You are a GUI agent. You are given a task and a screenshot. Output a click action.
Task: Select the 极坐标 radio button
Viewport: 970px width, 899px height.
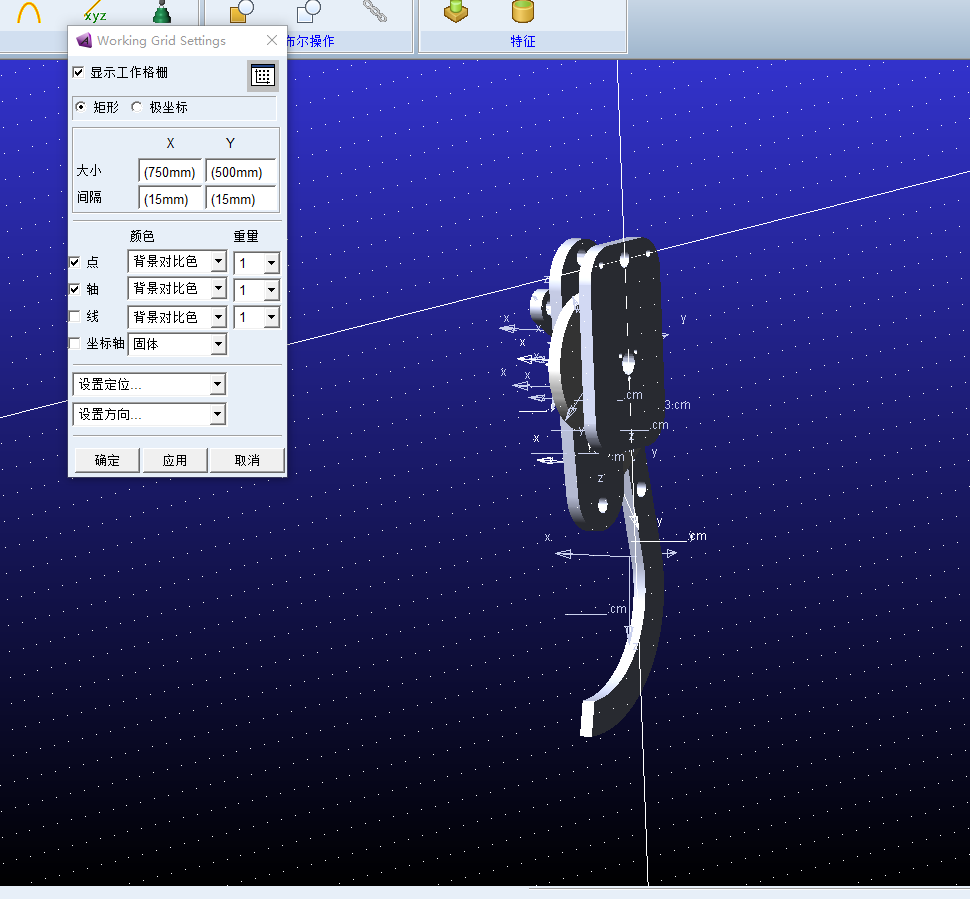pyautogui.click(x=137, y=107)
